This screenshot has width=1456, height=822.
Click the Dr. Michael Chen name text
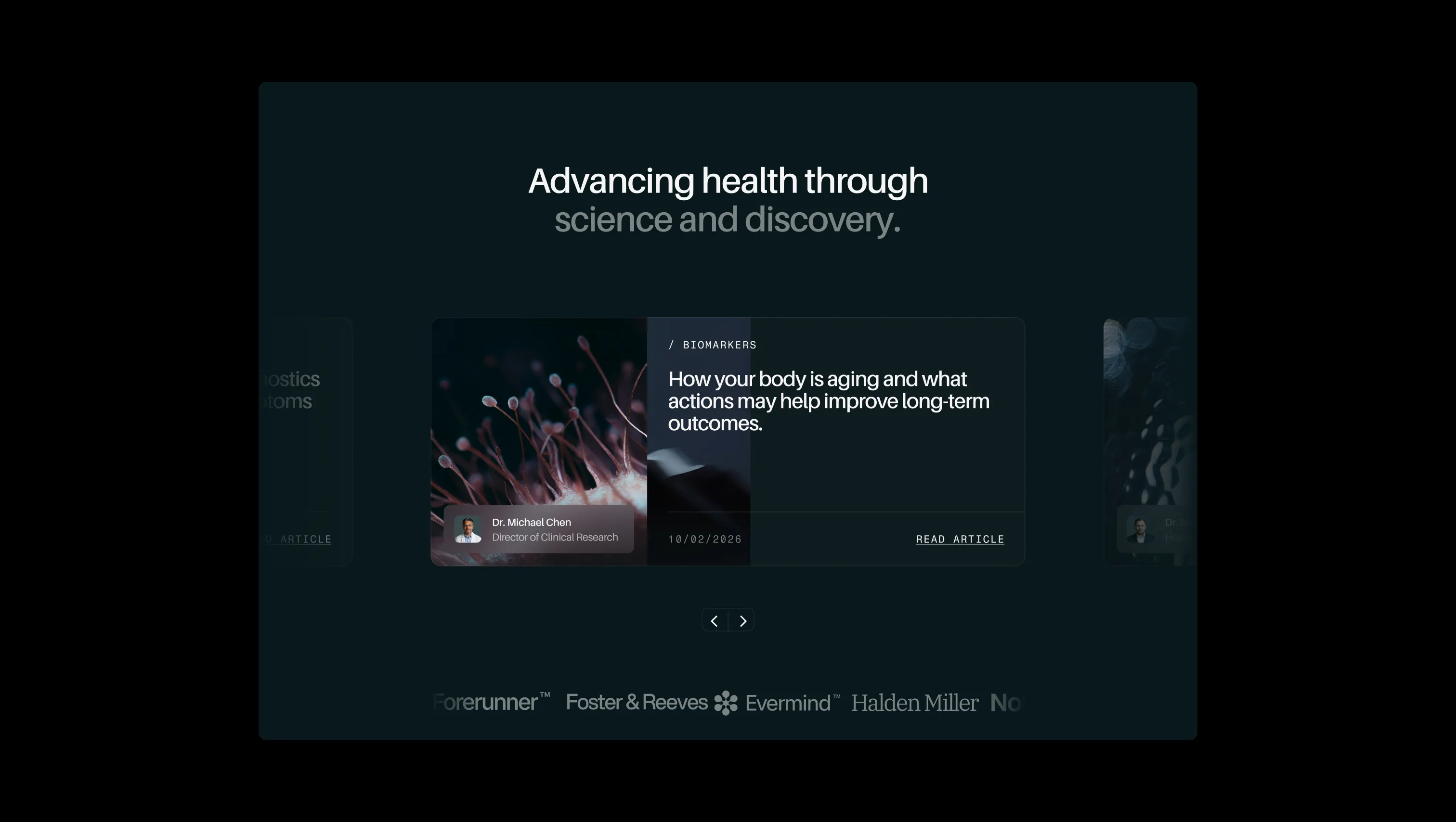tap(531, 522)
